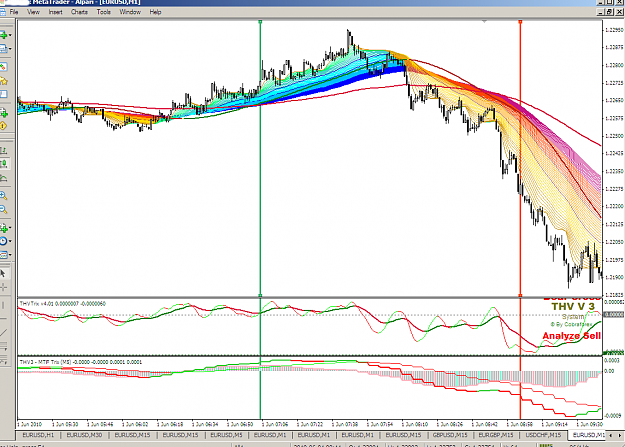The image size is (625, 447).
Task: Select the arrow cursor tool
Action: 3,274
